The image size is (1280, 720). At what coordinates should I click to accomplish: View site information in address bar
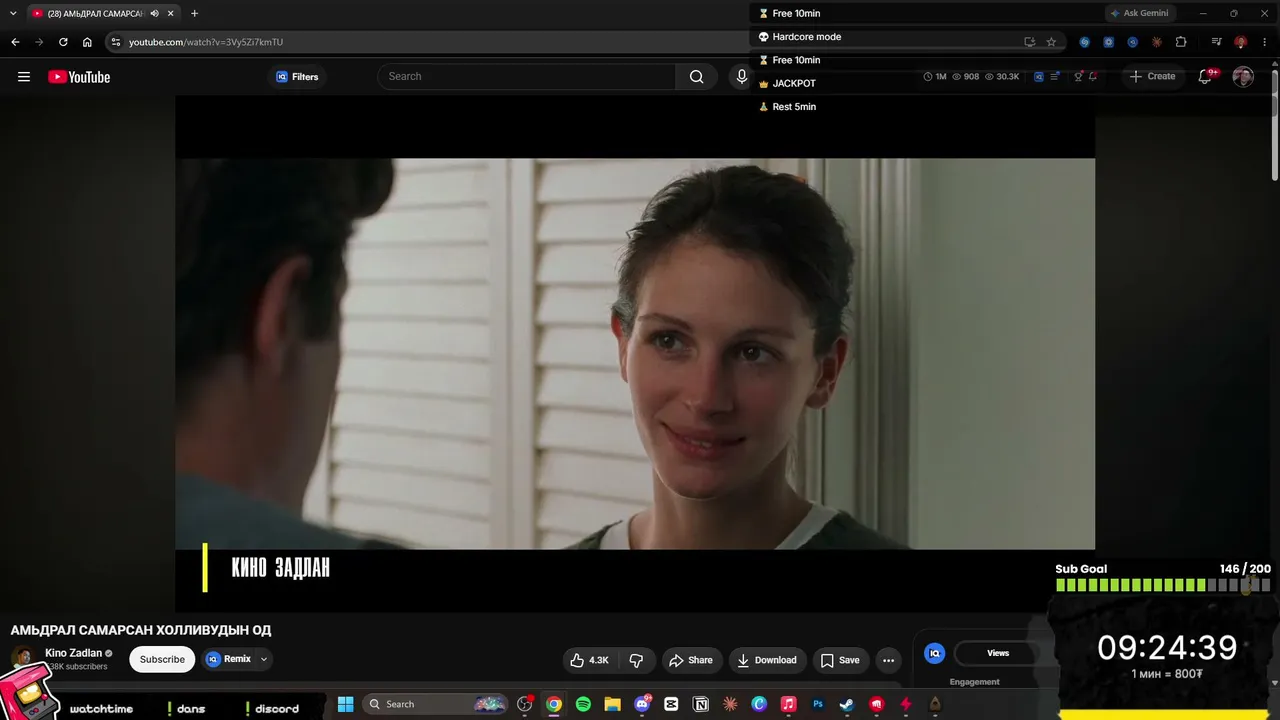pyautogui.click(x=116, y=42)
